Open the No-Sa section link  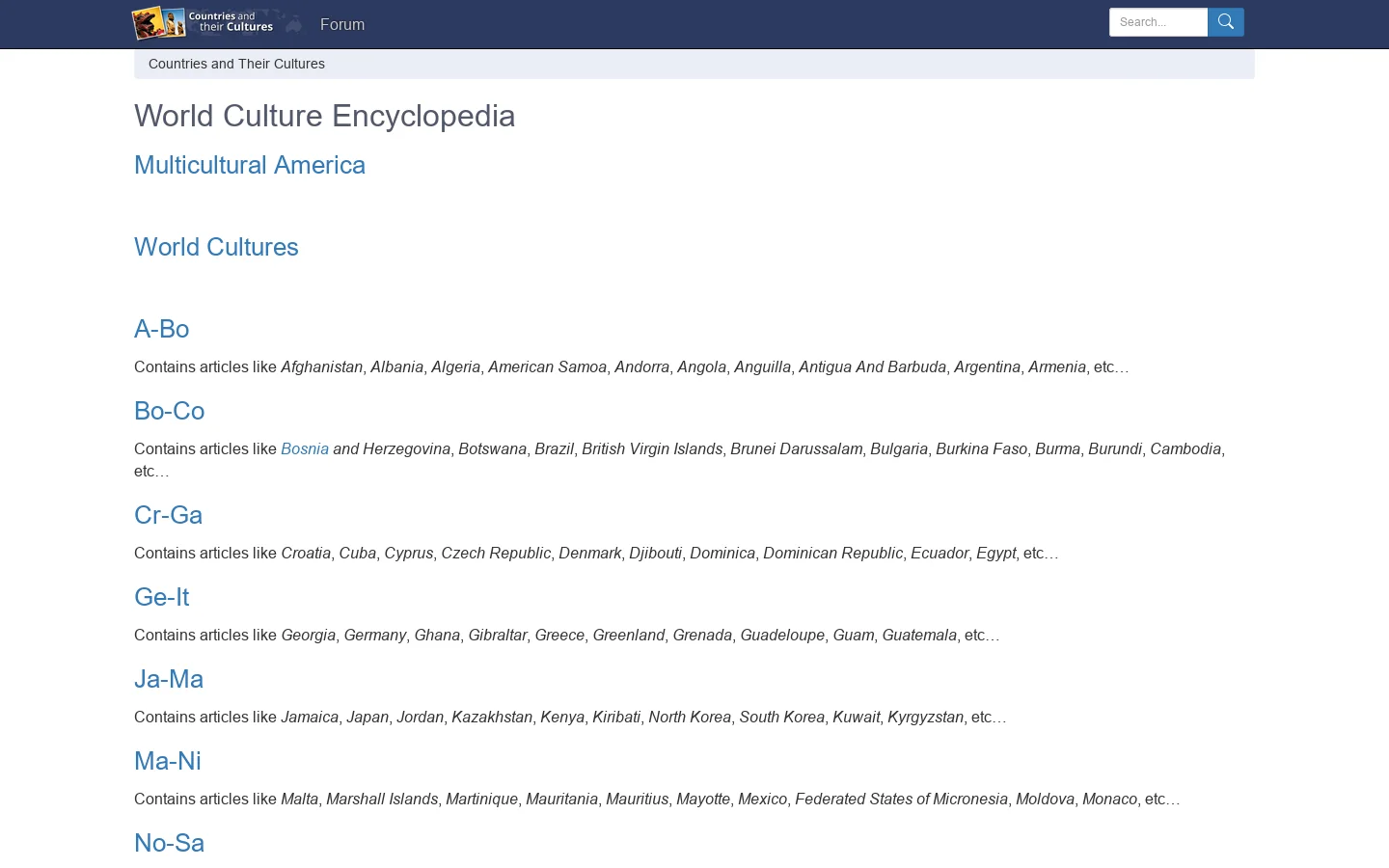coord(169,843)
